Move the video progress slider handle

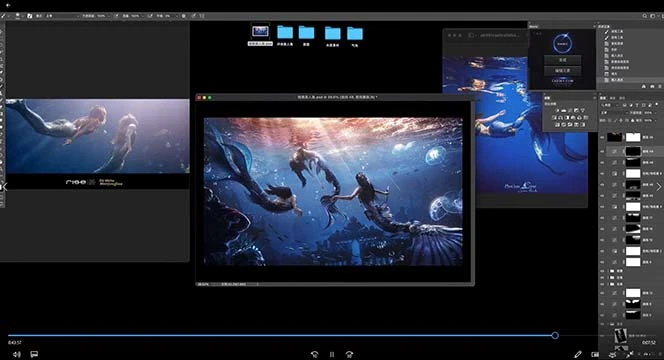pos(555,335)
